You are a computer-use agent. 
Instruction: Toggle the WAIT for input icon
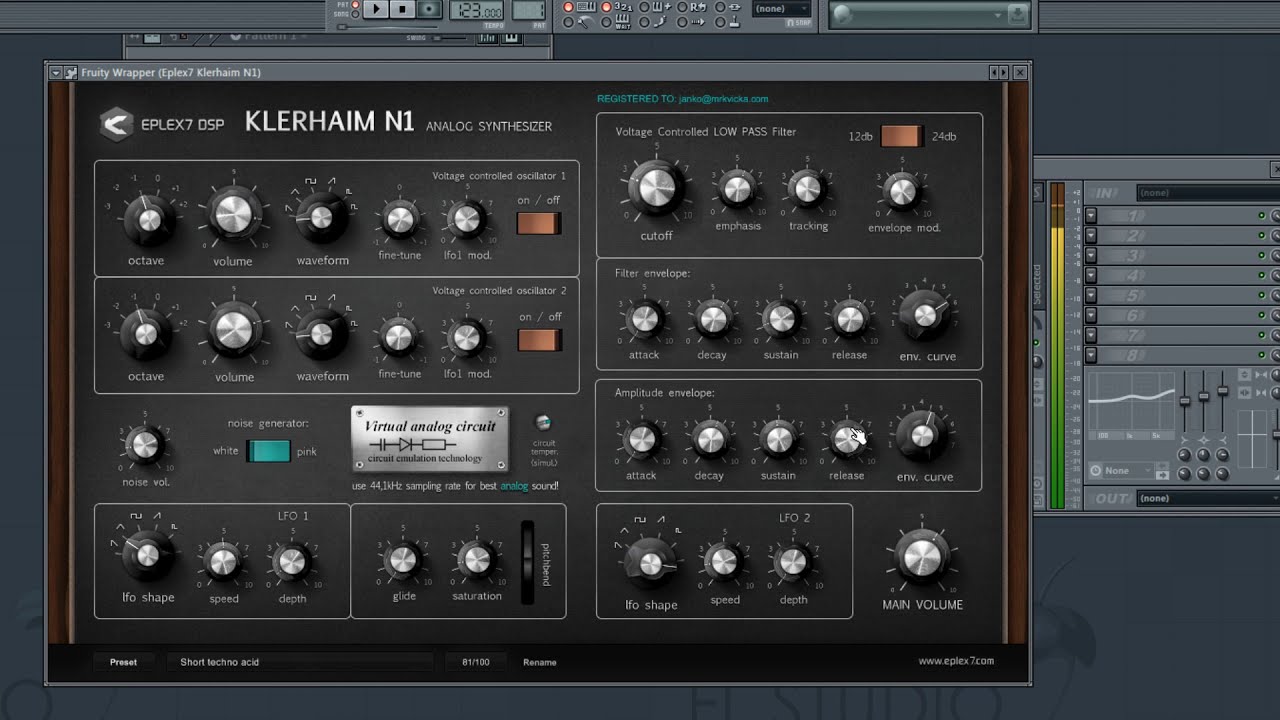pos(623,22)
